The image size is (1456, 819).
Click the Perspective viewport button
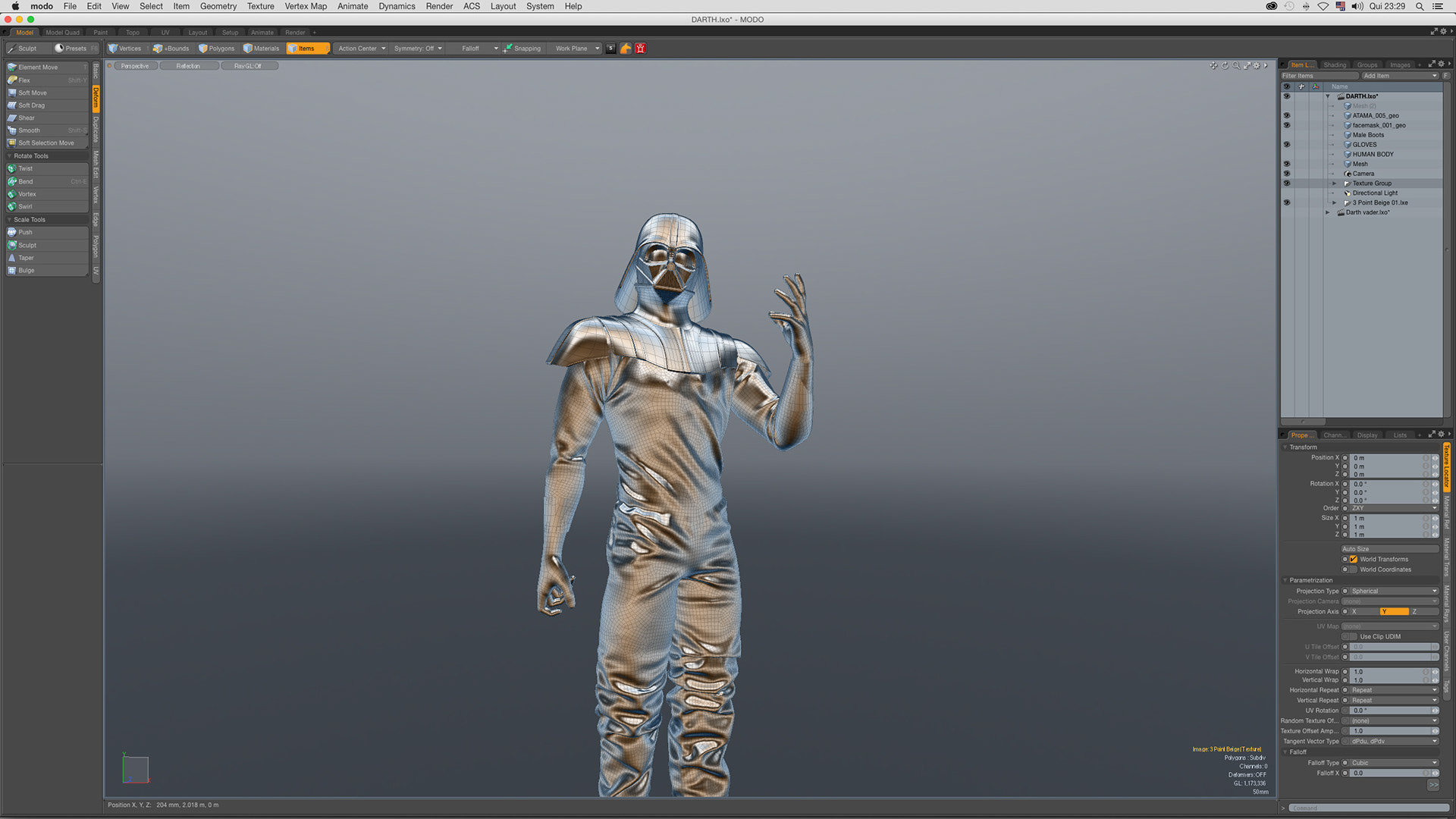pyautogui.click(x=135, y=66)
